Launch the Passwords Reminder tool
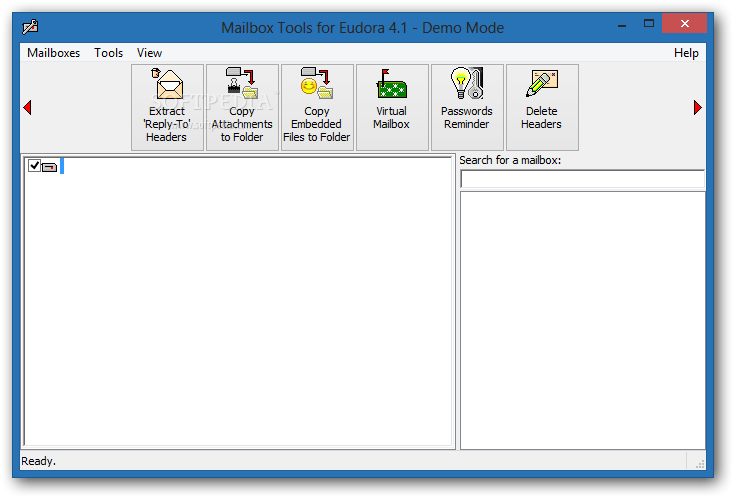Screen dimensions: 734x498 (x=467, y=107)
